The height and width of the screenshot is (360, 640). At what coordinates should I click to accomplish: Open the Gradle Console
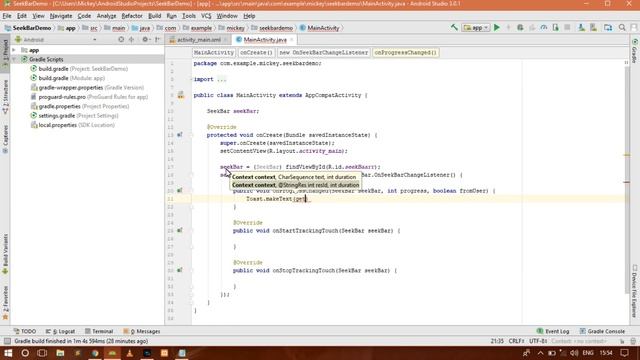click(602, 331)
